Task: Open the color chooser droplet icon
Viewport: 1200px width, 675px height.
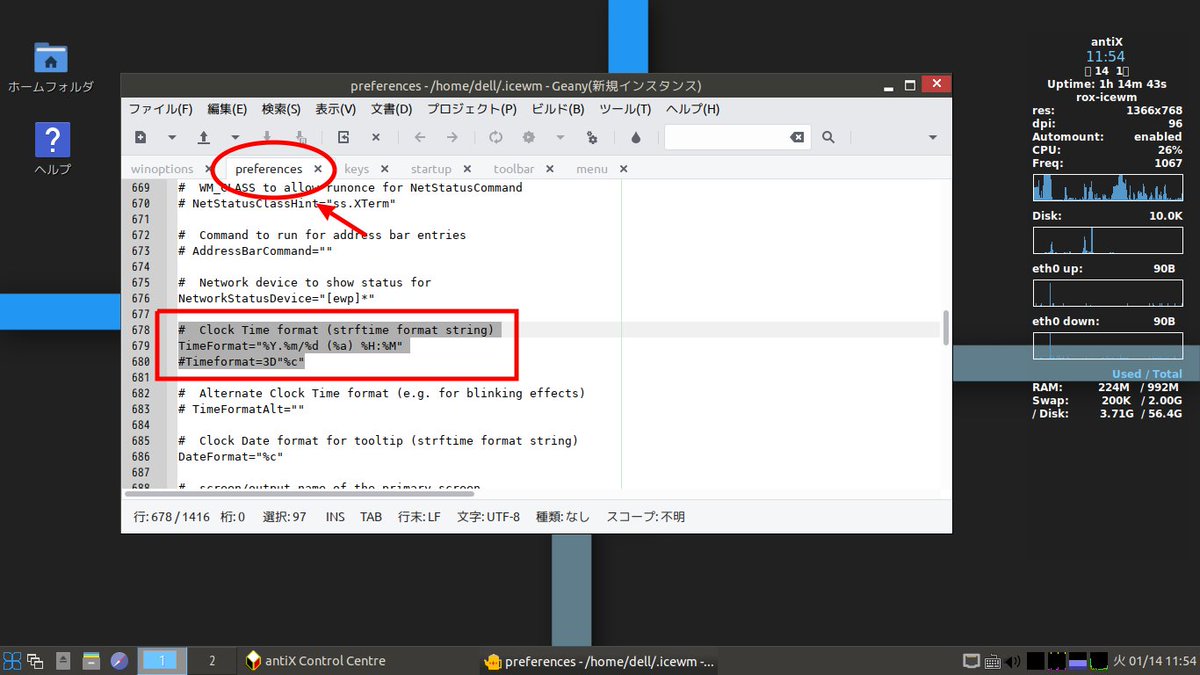Action: point(635,137)
